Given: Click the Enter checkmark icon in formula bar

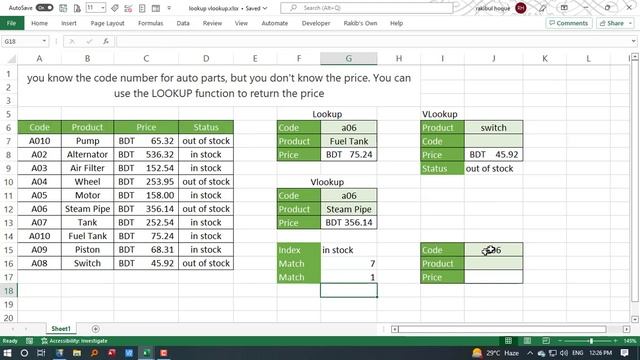Looking at the screenshot, I should (x=89, y=41).
